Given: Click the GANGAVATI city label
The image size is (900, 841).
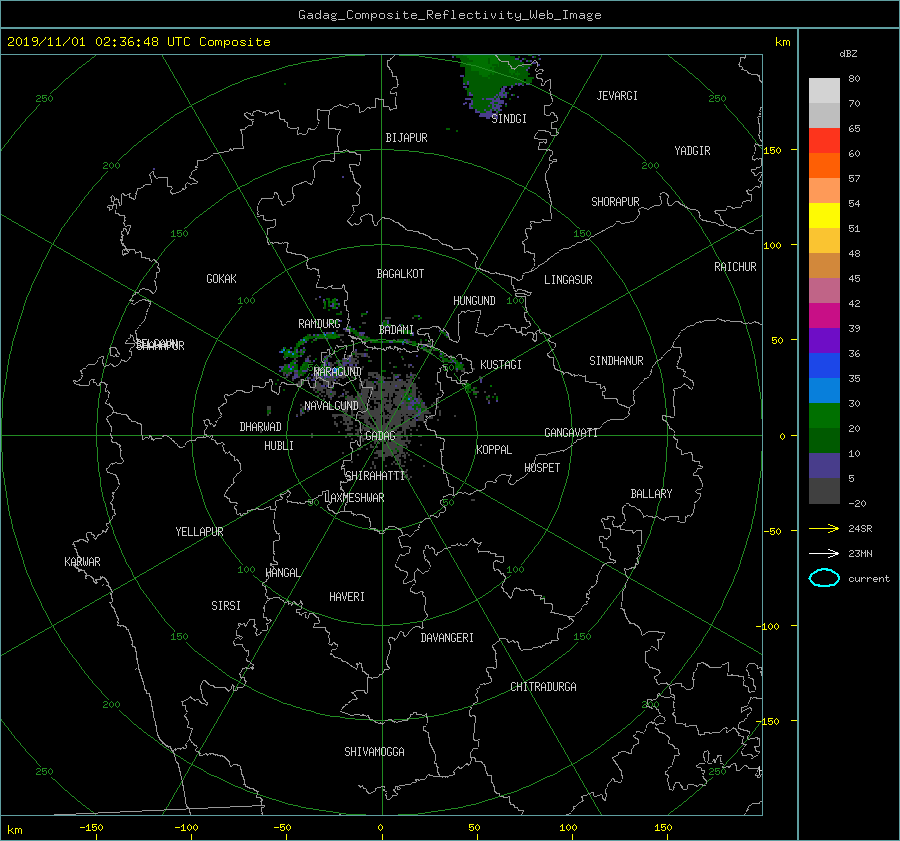Looking at the screenshot, I should (x=571, y=433).
